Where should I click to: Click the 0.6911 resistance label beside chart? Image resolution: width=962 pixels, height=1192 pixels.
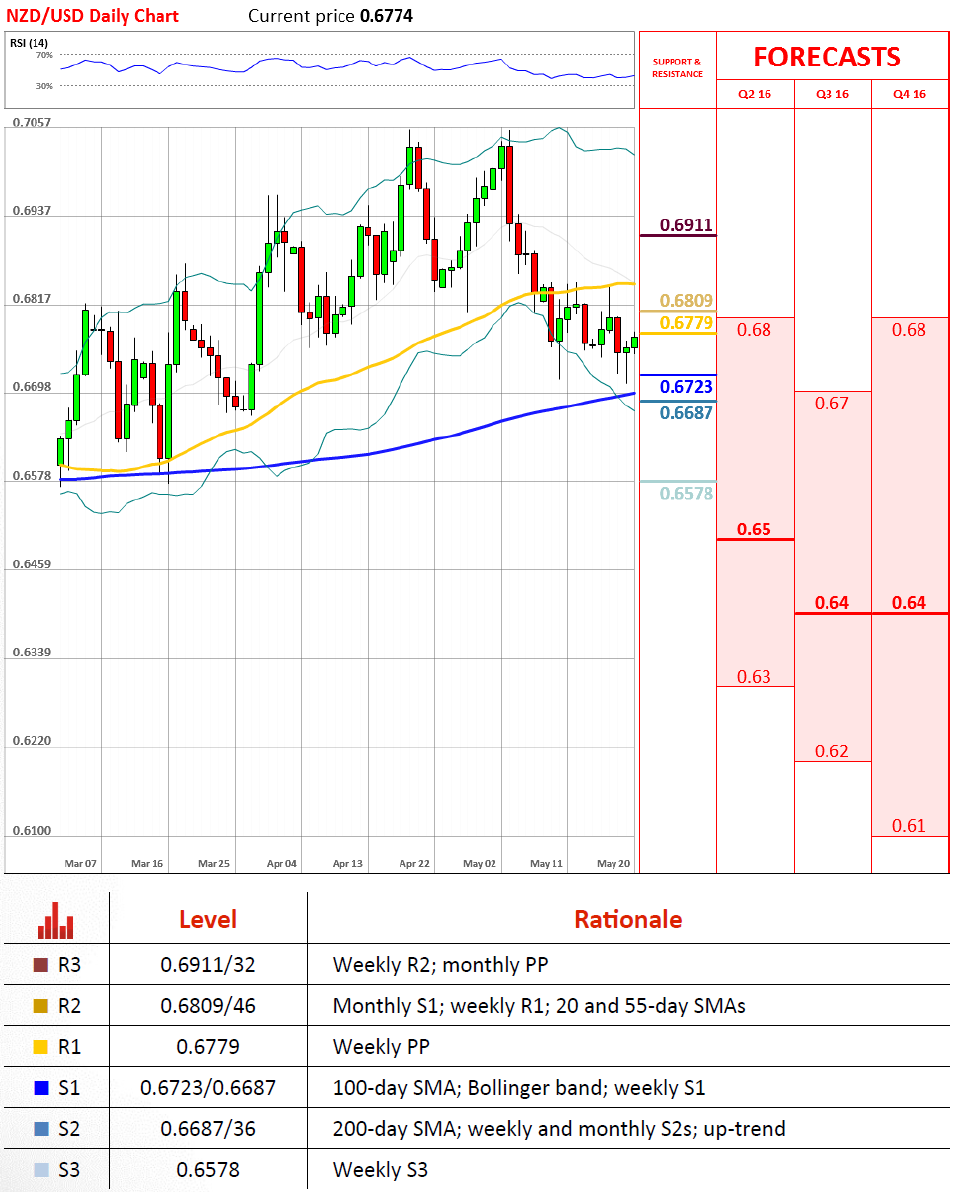point(686,225)
